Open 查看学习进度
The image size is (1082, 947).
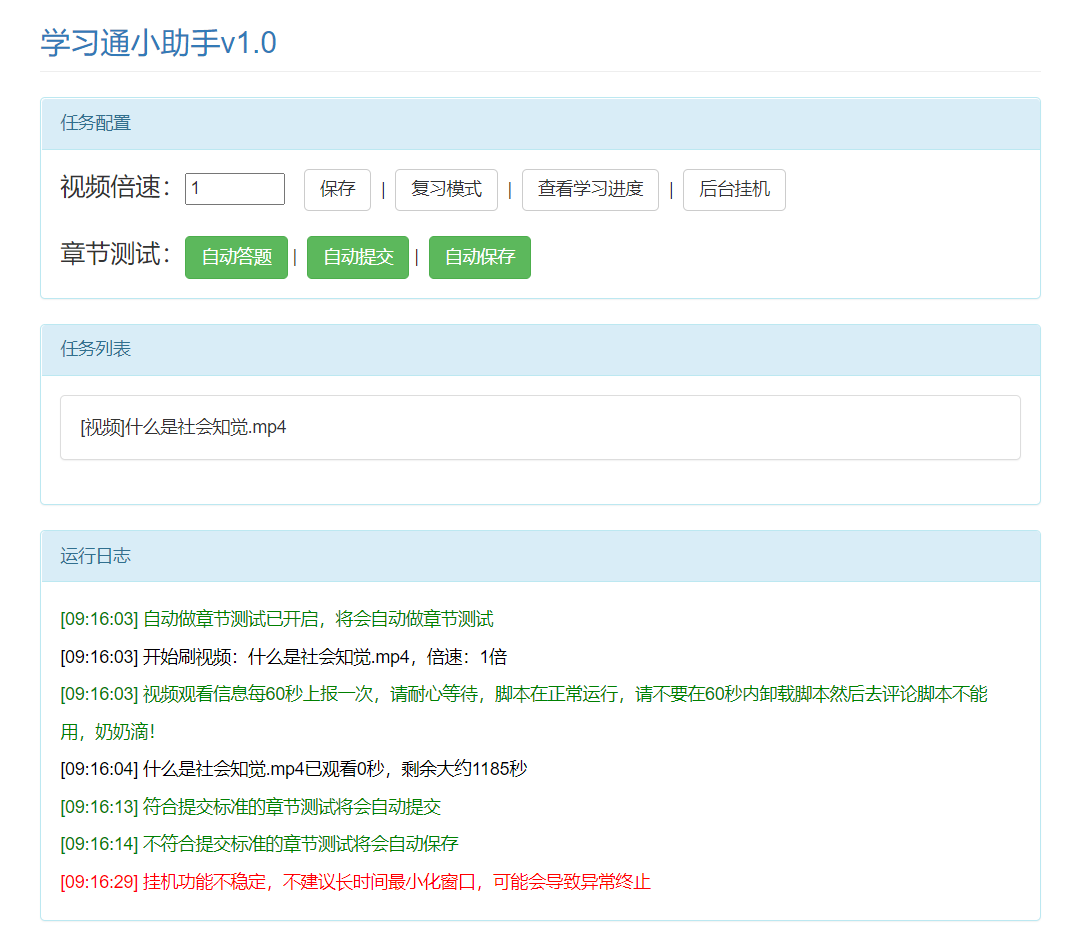click(590, 189)
